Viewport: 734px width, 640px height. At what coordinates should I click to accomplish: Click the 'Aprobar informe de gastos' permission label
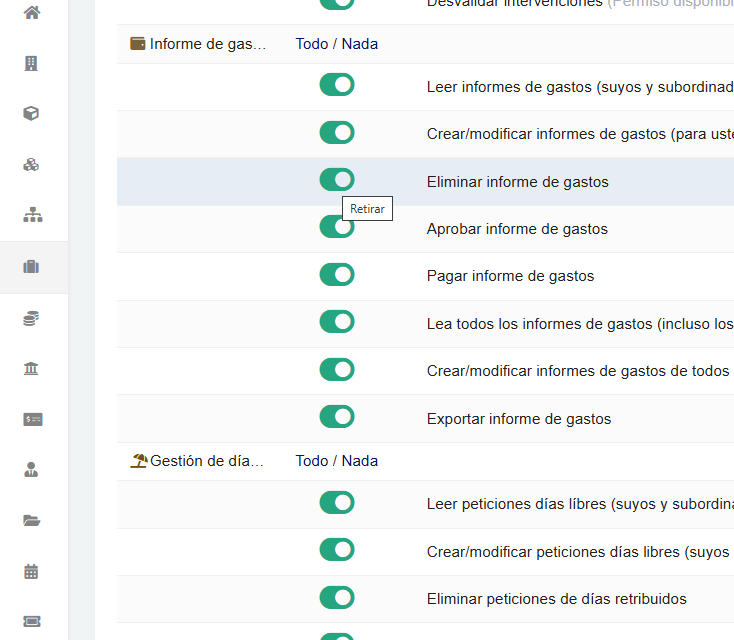[x=517, y=229]
